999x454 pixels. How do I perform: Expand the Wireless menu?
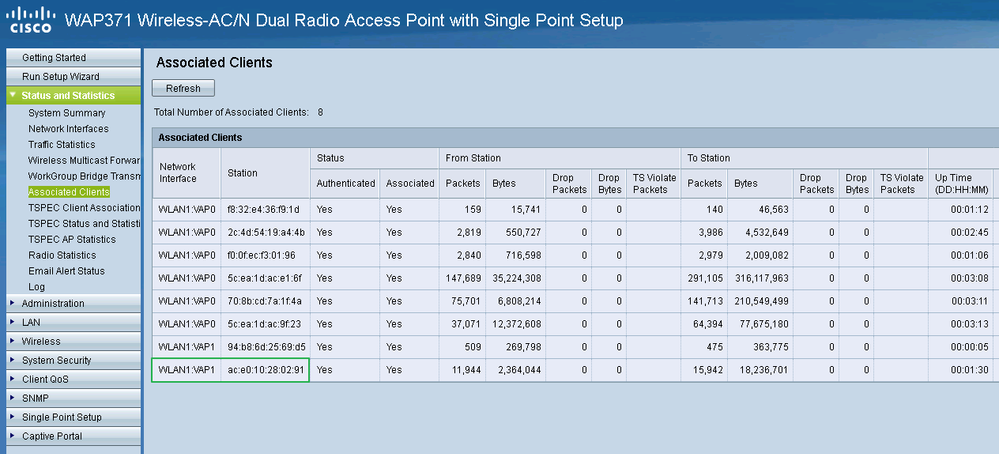[73, 341]
